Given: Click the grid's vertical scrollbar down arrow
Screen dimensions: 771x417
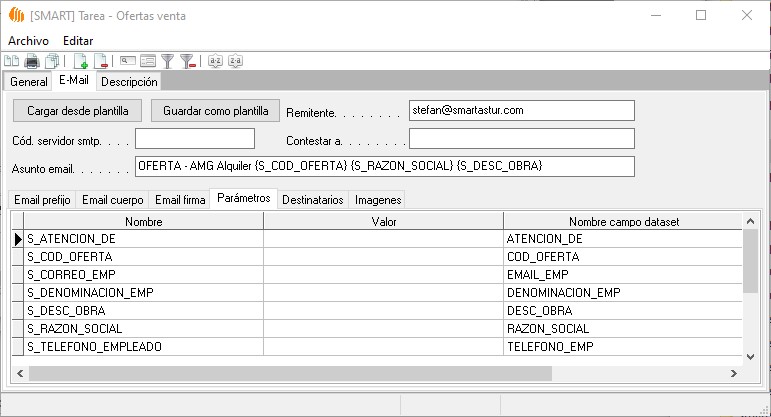Looking at the screenshot, I should [751, 356].
